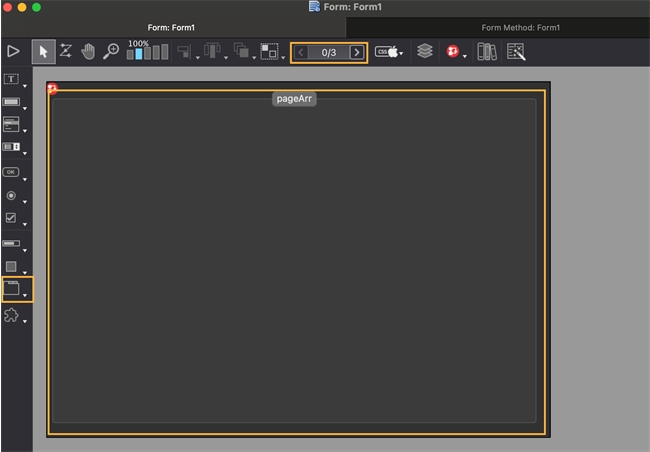This screenshot has width=650, height=452.
Task: Click the 100% zoom level bars
Action: 146,52
